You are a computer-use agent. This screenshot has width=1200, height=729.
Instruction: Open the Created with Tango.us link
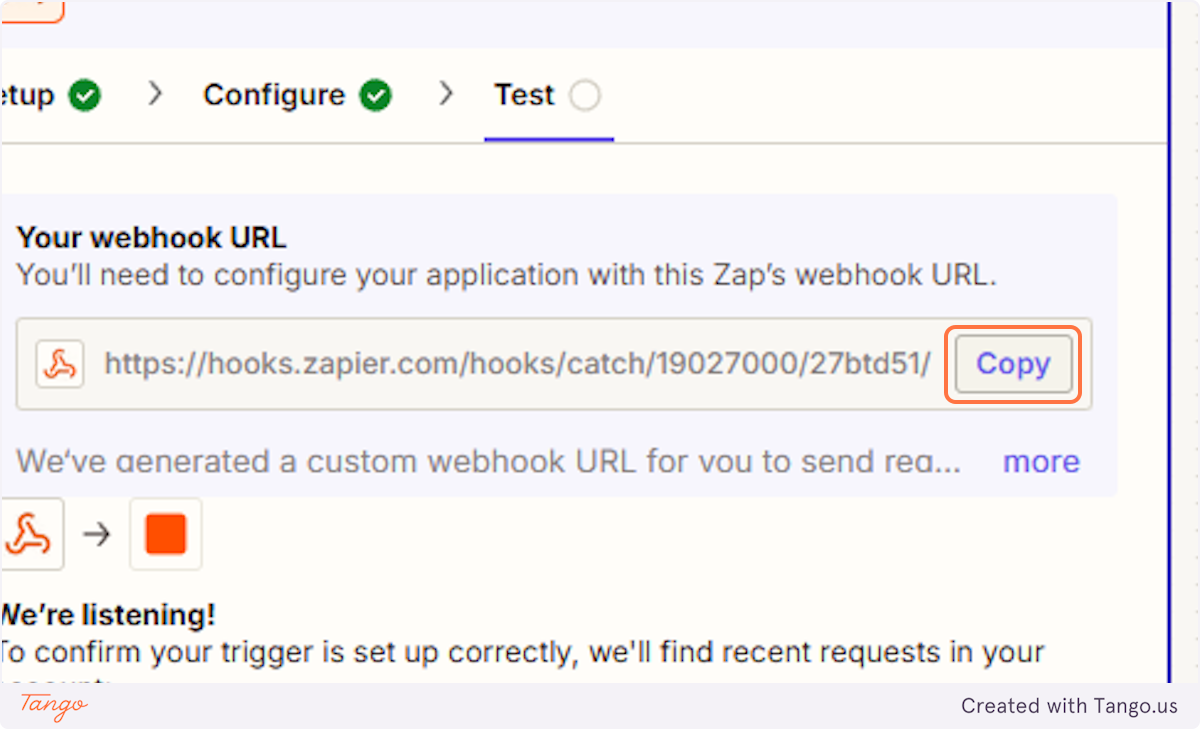(1070, 706)
